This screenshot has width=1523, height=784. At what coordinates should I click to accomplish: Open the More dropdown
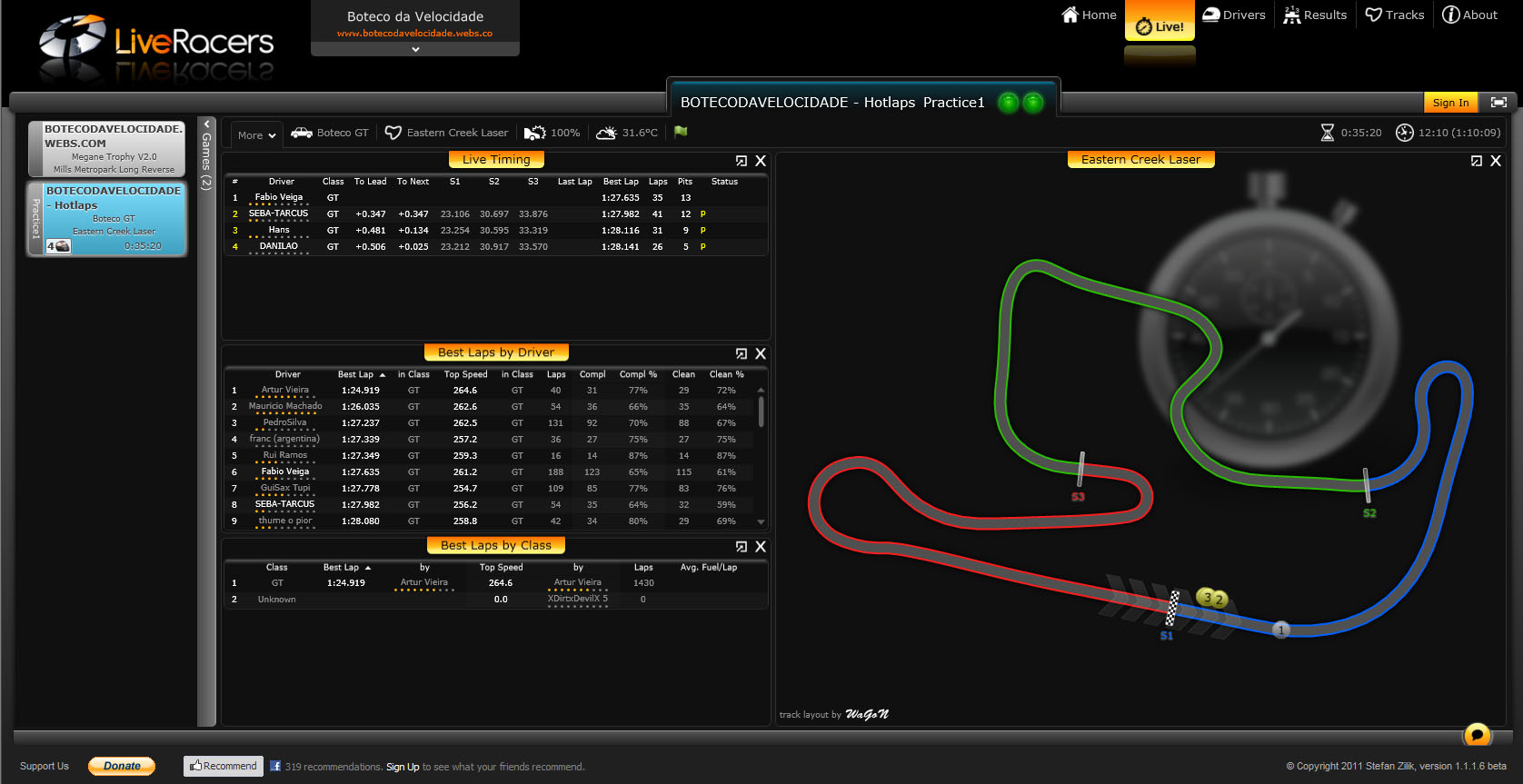pos(256,135)
